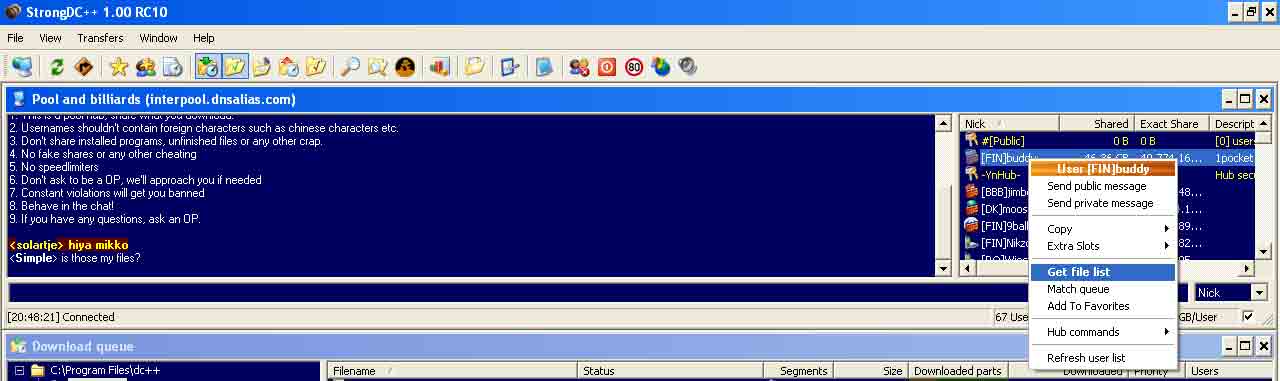Open the network statistics bar chart icon
This screenshot has height=381, width=1280.
(439, 66)
